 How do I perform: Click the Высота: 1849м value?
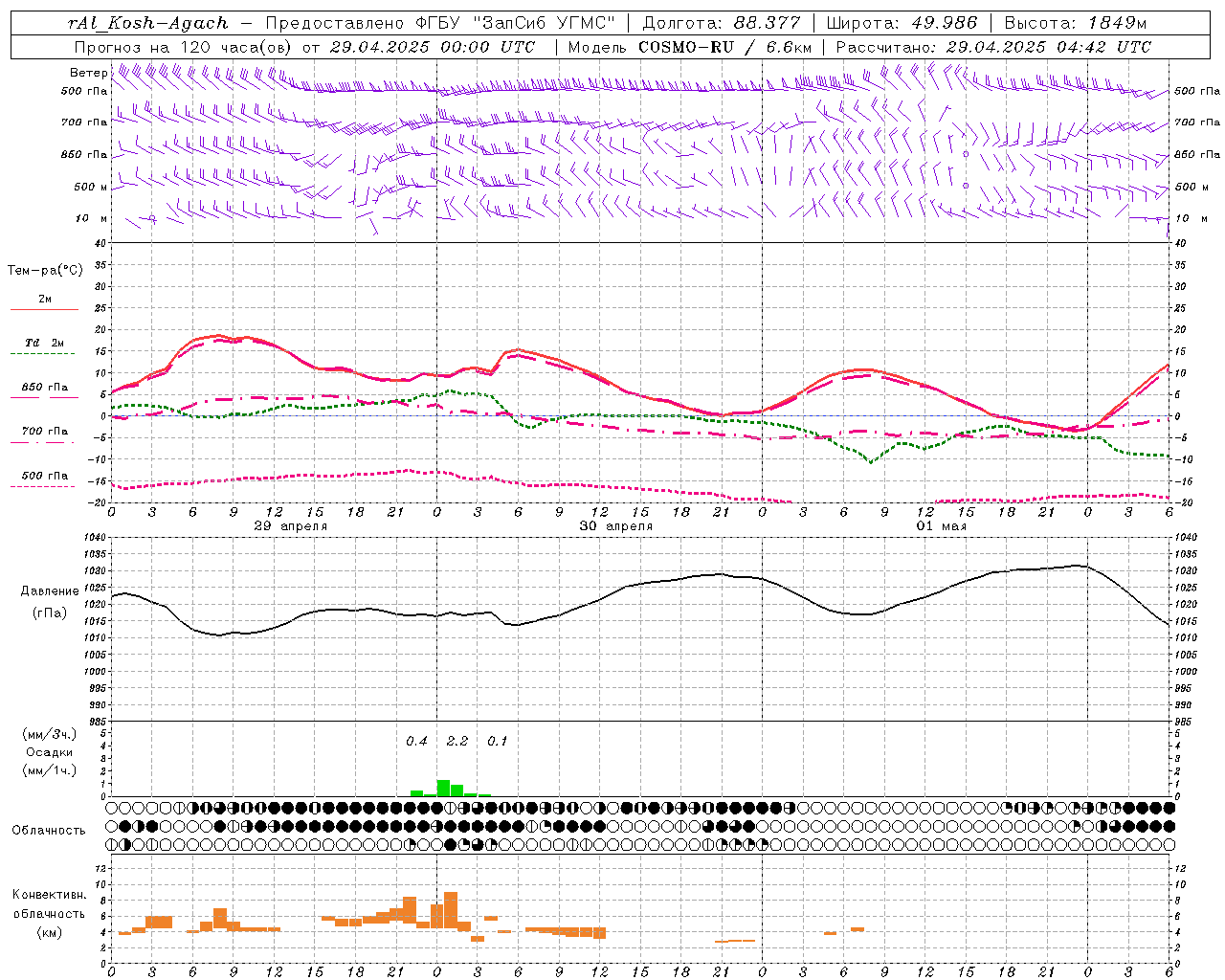pyautogui.click(x=1075, y=24)
